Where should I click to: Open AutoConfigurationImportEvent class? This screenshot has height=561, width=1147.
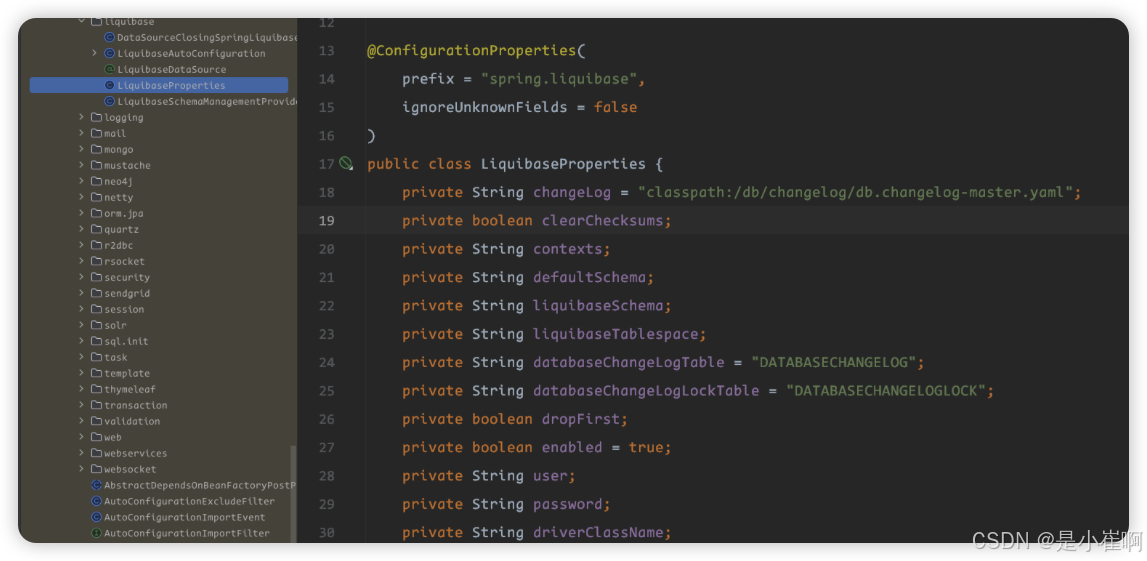[x=184, y=518]
